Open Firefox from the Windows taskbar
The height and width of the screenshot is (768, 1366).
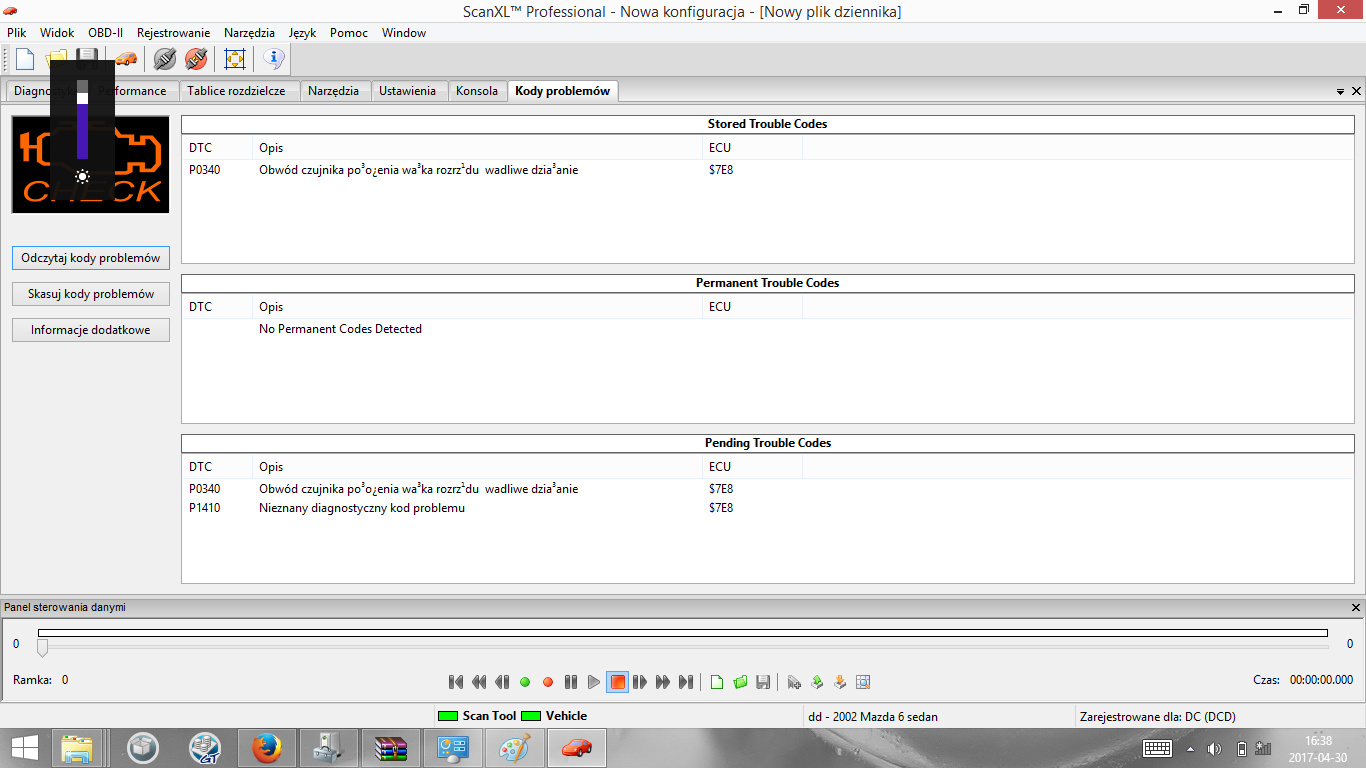point(266,747)
